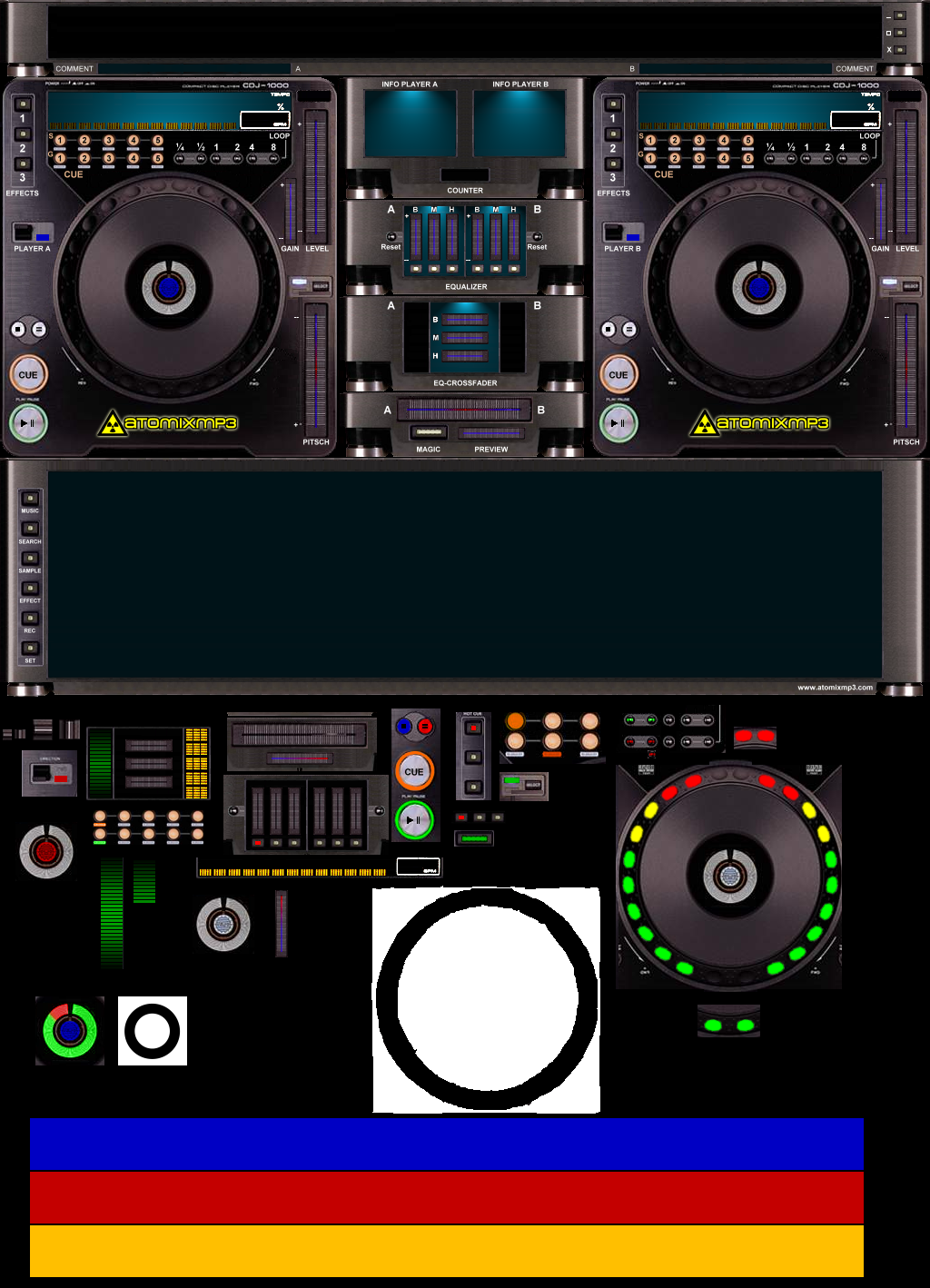Open the MUSIC panel
This screenshot has height=1288, width=930.
click(x=30, y=499)
